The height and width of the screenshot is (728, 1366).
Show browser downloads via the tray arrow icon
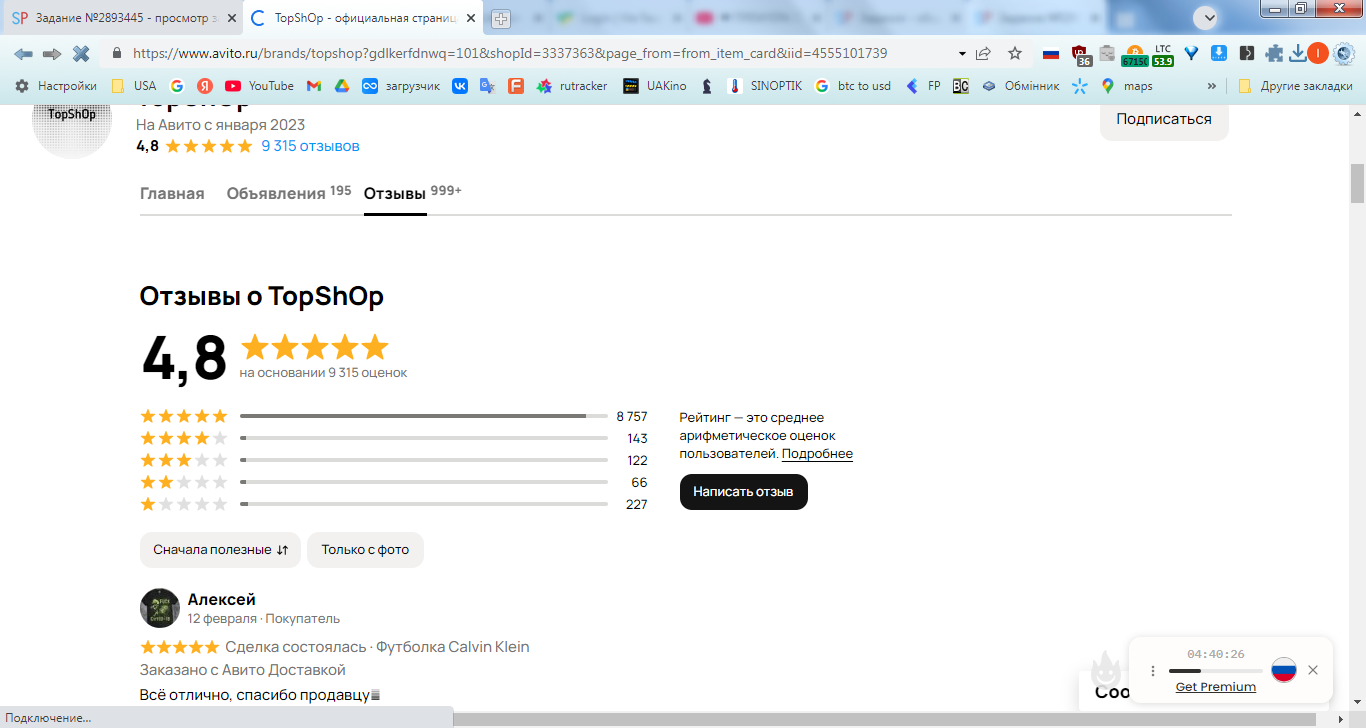1298,54
